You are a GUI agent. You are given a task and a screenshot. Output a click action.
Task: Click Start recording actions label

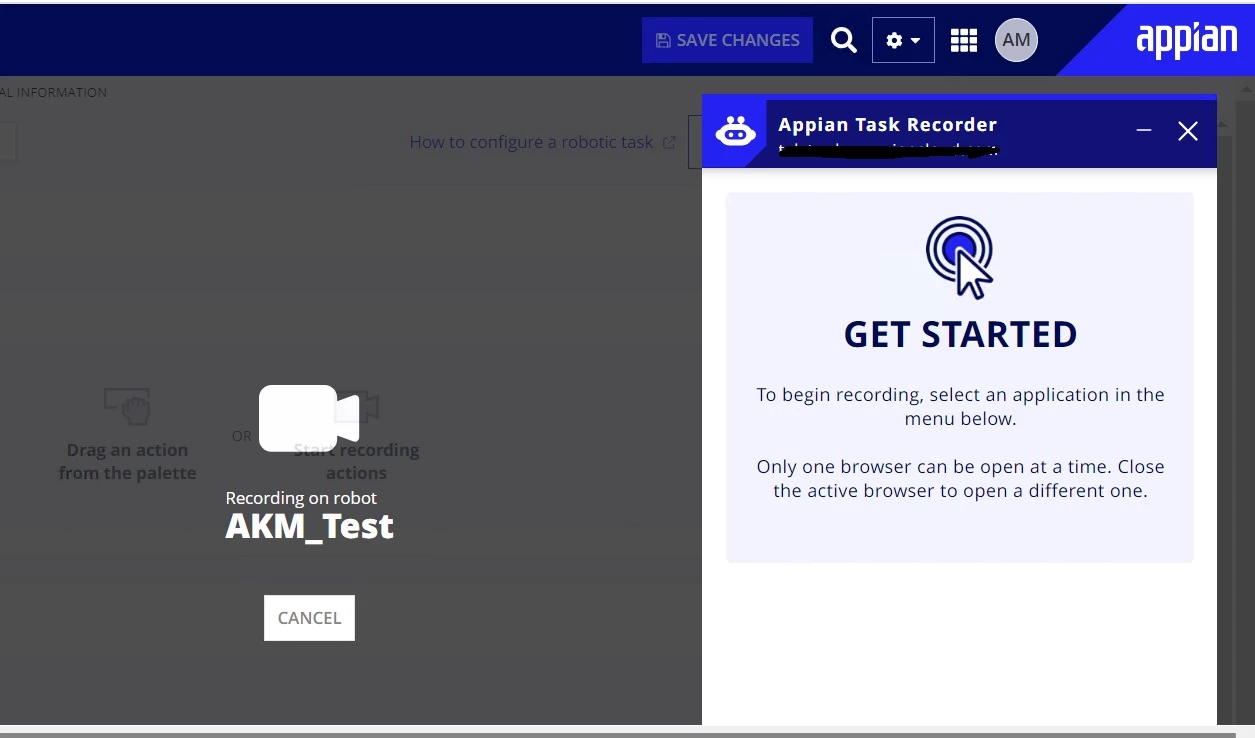click(356, 461)
